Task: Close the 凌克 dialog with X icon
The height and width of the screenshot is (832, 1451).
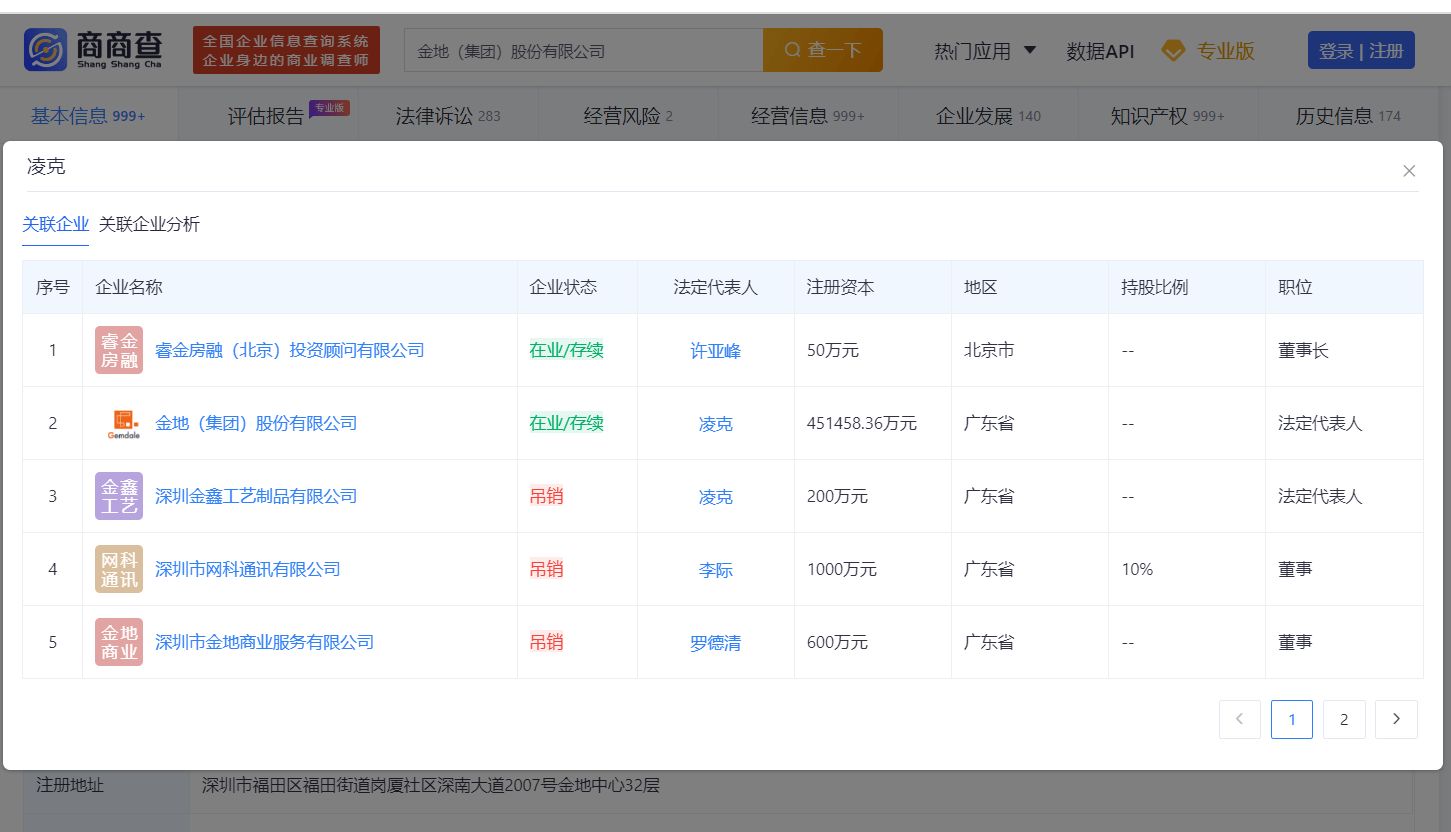Action: (x=1409, y=171)
